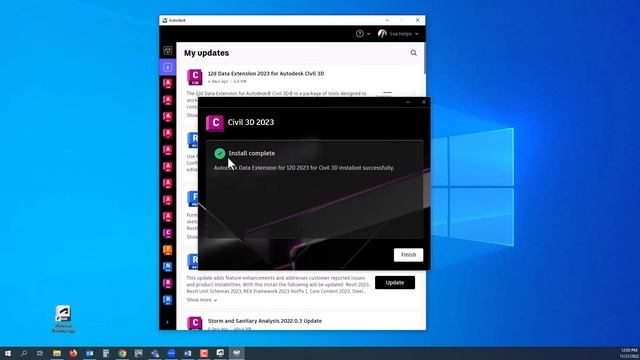Click the Civil 3D 2023 installer logo
This screenshot has height=360, width=640.
(215, 123)
